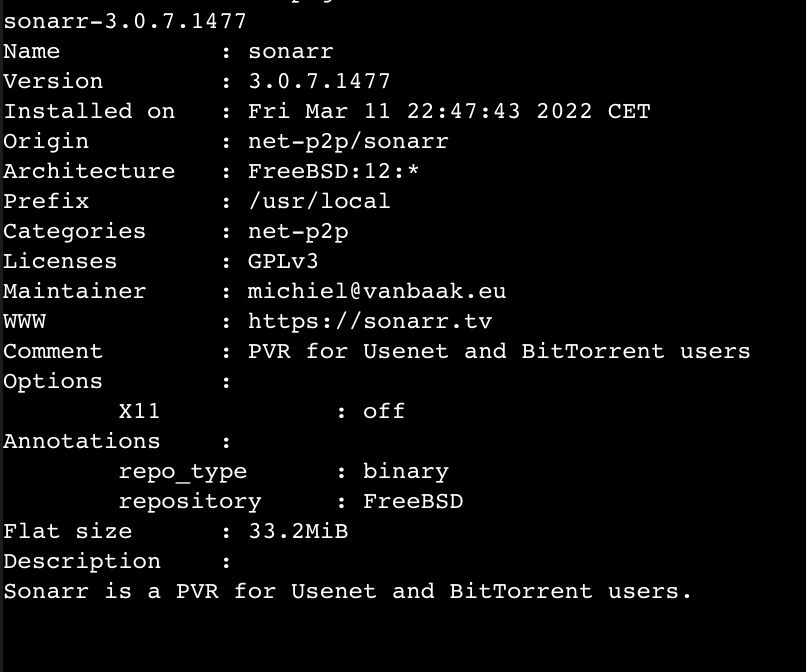The height and width of the screenshot is (672, 806).
Task: Click the repo_type value binary
Action: point(406,471)
